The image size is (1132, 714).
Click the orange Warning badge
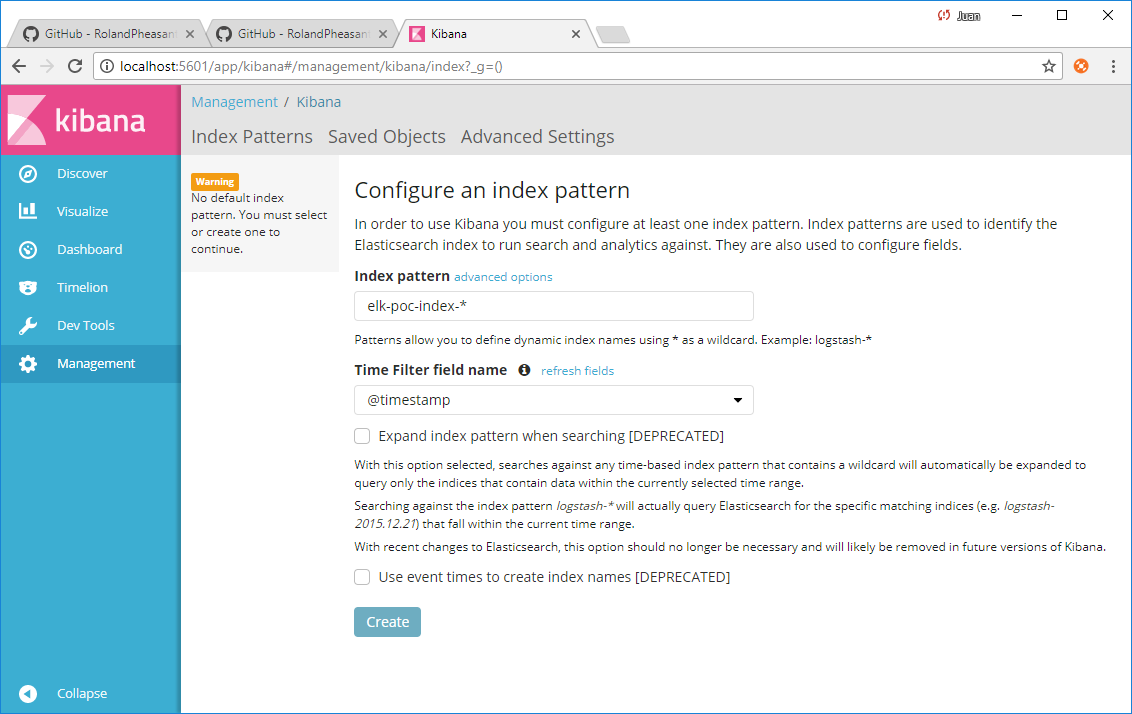[214, 182]
